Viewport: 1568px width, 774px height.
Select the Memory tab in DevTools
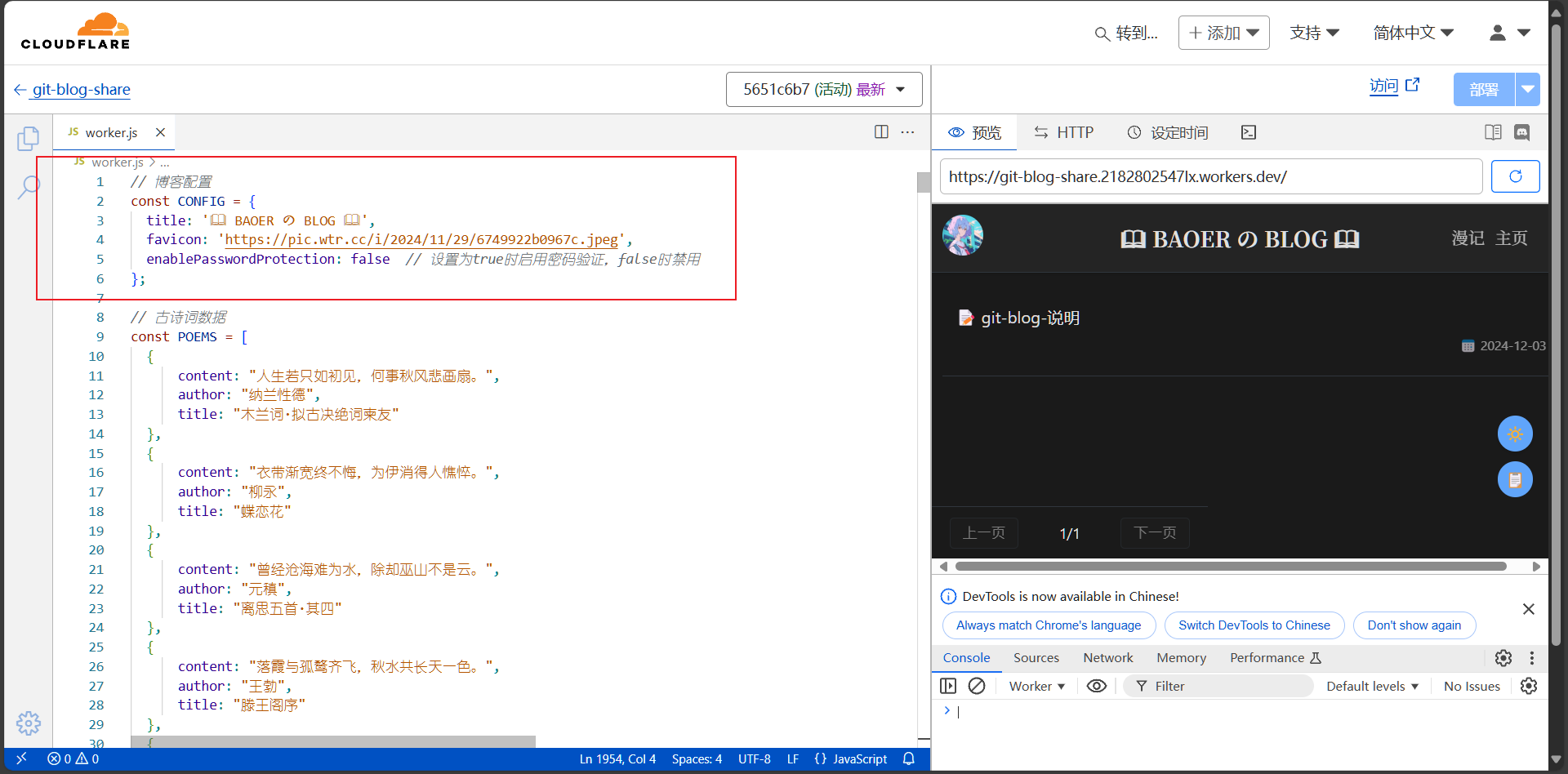pos(1181,658)
